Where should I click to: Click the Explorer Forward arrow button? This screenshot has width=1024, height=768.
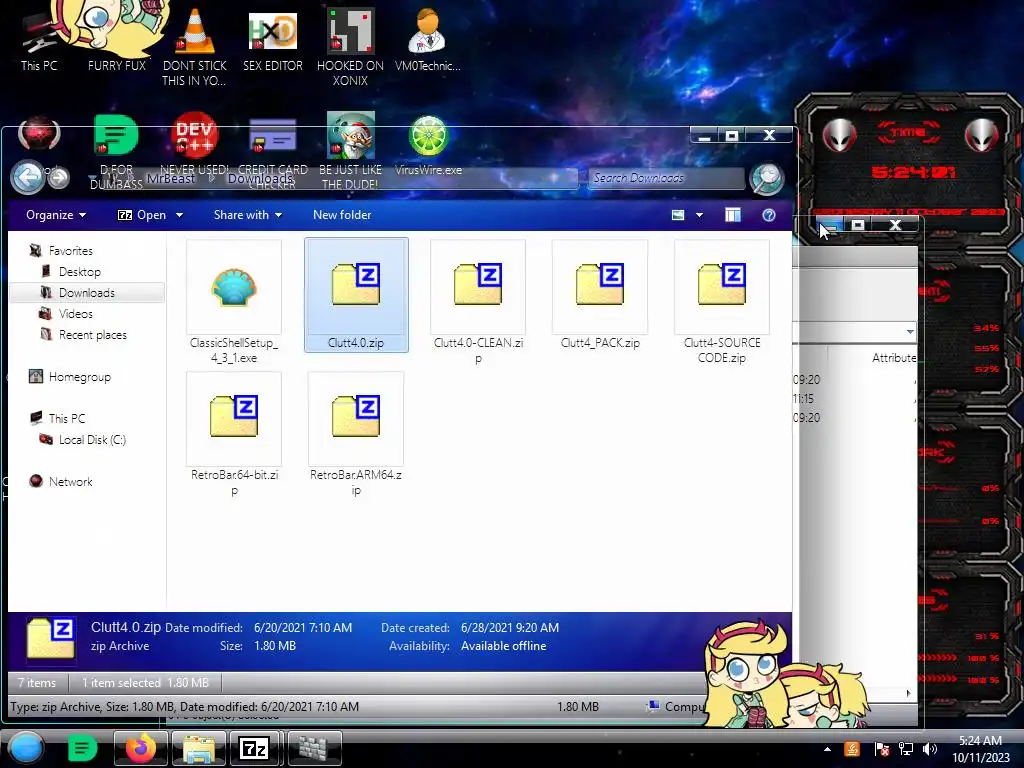coord(59,178)
